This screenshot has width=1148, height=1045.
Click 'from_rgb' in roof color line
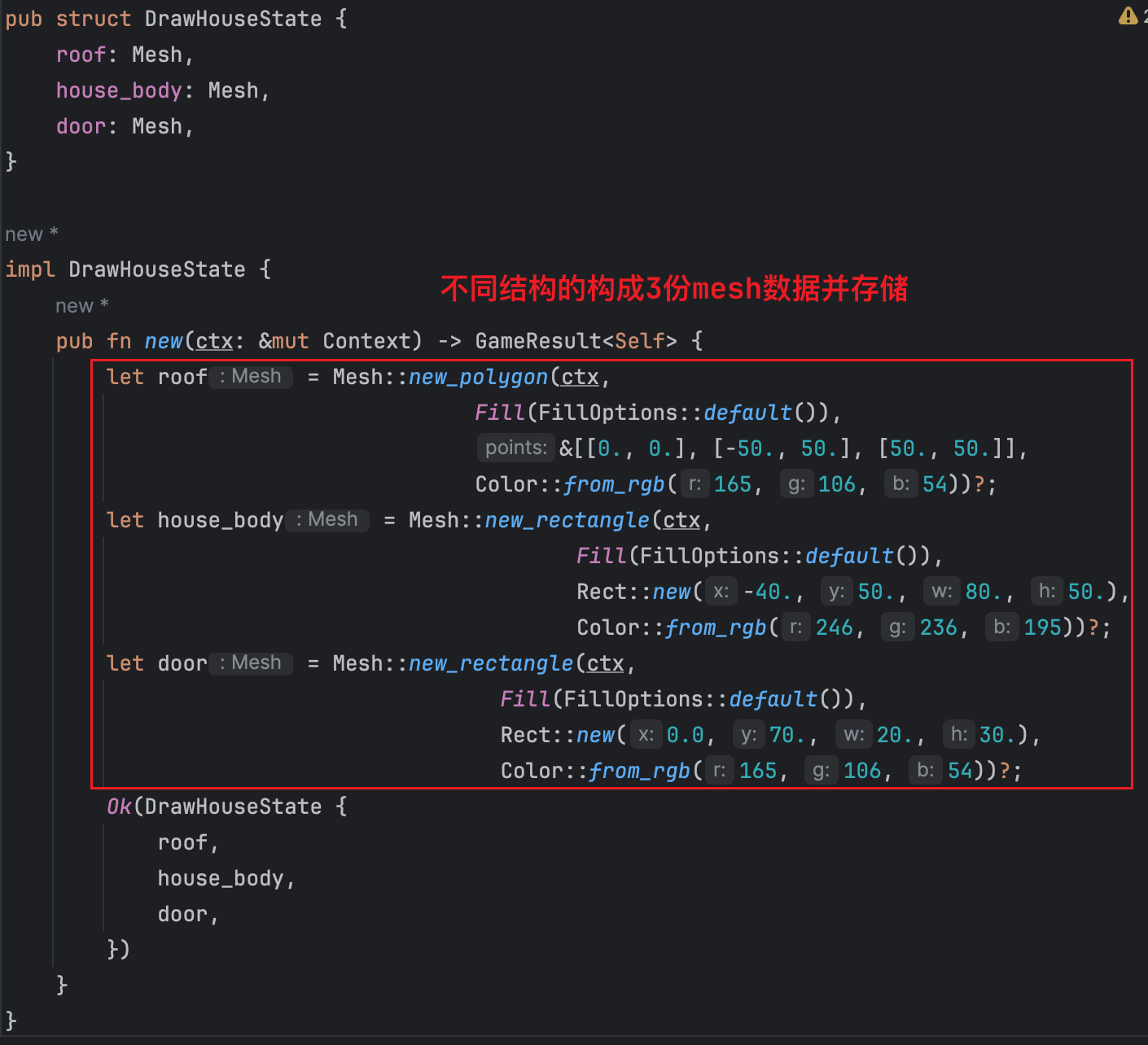(614, 484)
